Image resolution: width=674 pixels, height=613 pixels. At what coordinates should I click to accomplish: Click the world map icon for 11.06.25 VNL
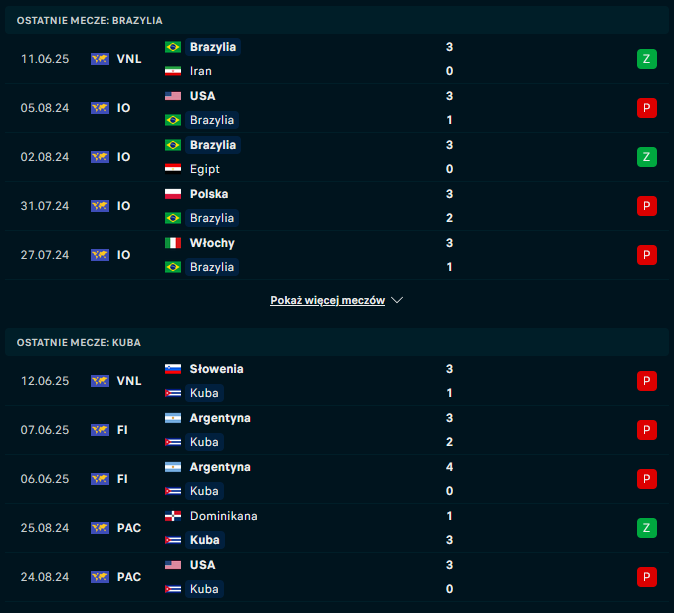(x=100, y=59)
